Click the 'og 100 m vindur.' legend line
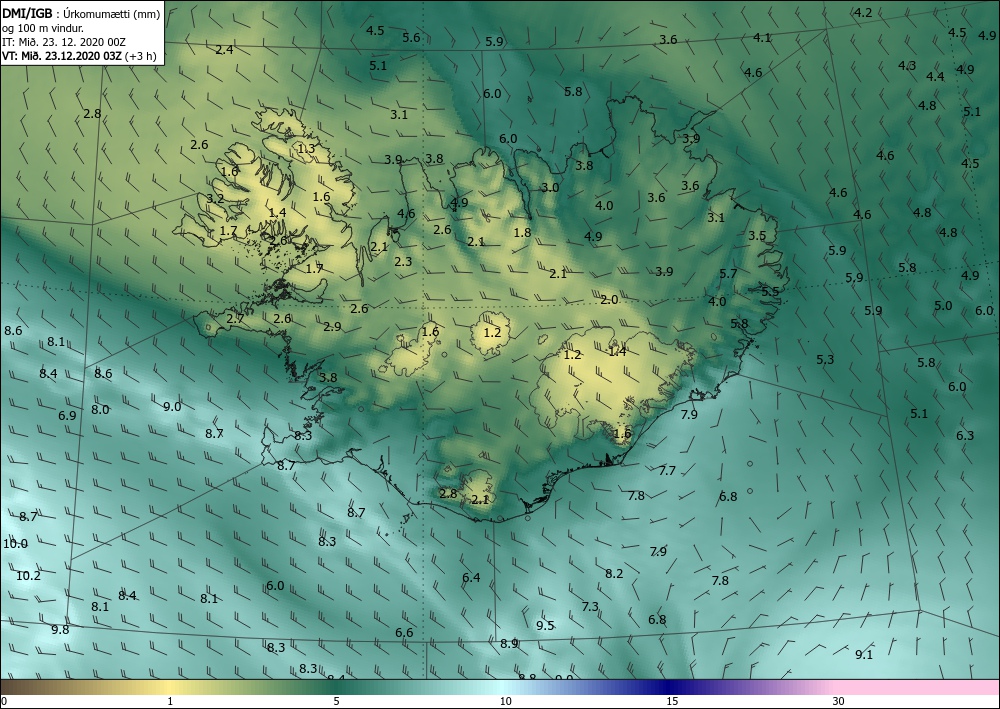Screen dimensions: 1000x709 click(43, 28)
